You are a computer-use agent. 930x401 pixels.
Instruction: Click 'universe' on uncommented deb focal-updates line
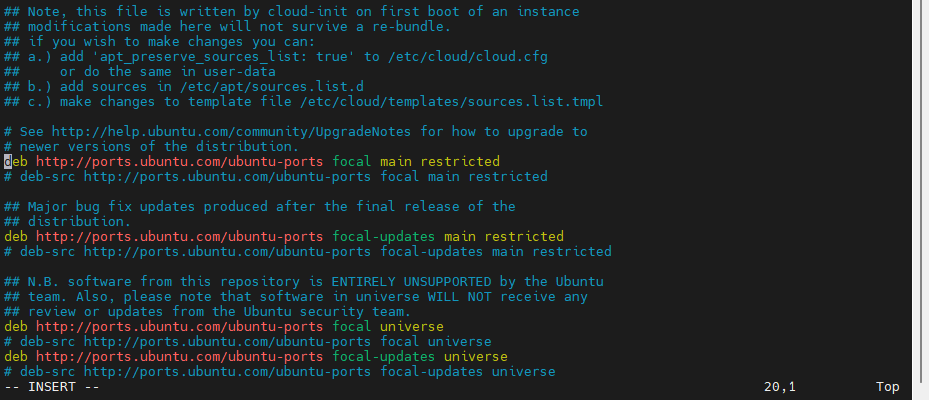476,356
